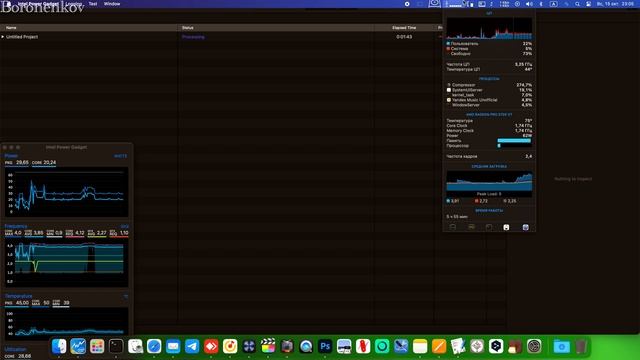Click the battery icon in menu bar
The width and height of the screenshot is (640, 360).
[x=482, y=4]
